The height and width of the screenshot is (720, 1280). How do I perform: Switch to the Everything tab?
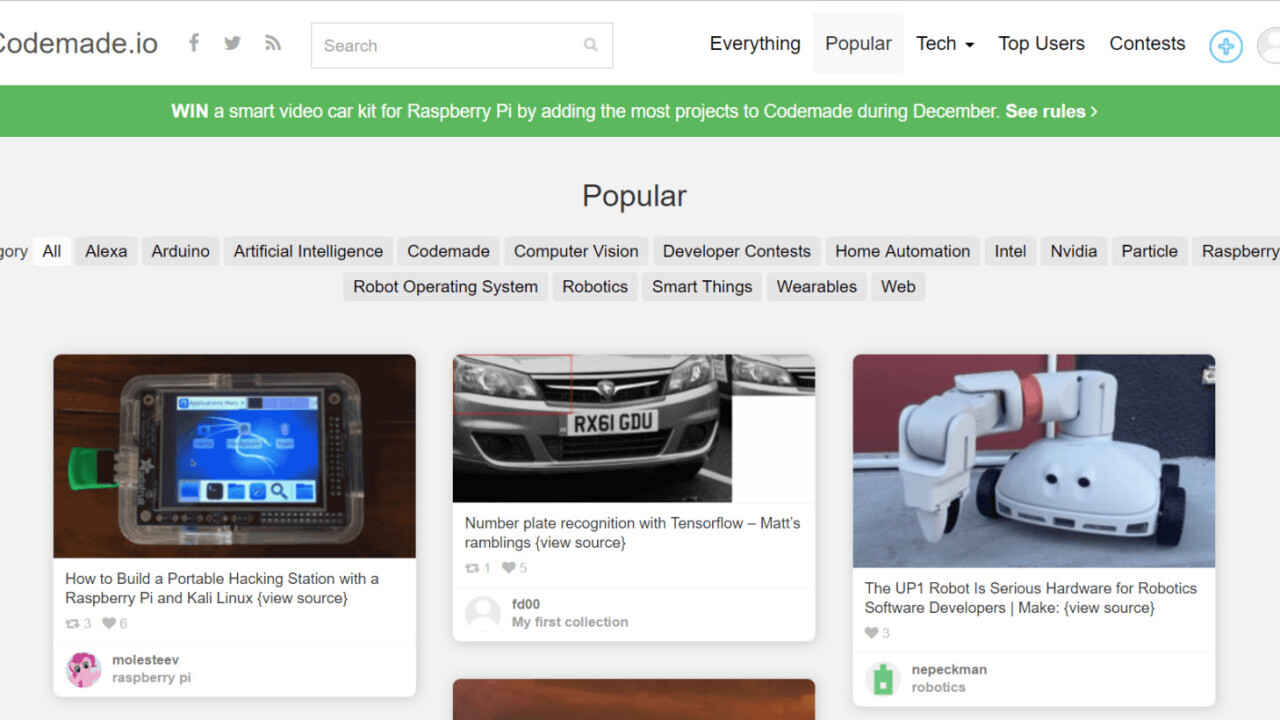pos(755,43)
